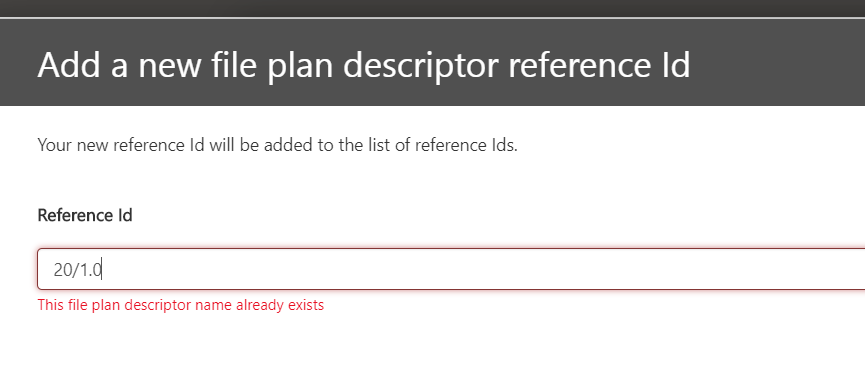Click the word 'descriptor' in the page heading
Viewport: 865px width, 391px height.
click(x=423, y=66)
